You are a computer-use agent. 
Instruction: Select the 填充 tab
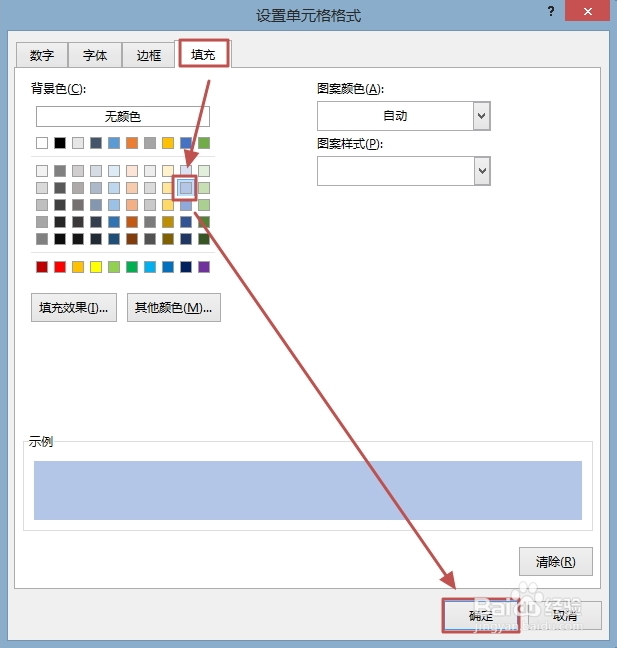(x=203, y=54)
